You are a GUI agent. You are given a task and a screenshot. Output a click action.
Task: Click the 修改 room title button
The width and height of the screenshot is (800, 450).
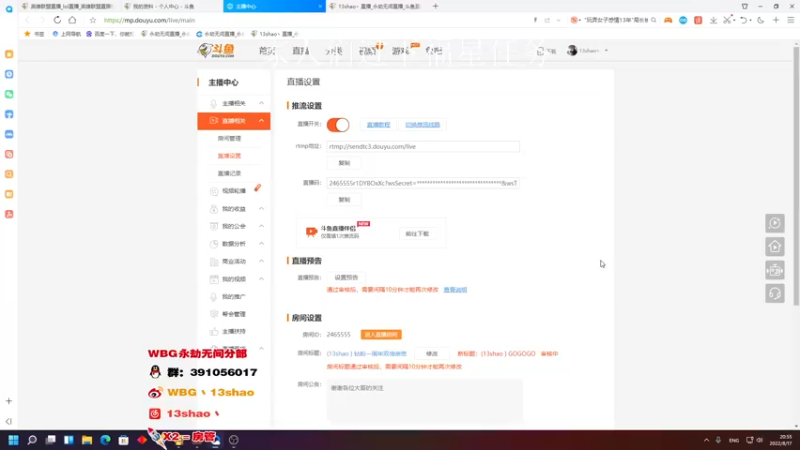coord(432,354)
